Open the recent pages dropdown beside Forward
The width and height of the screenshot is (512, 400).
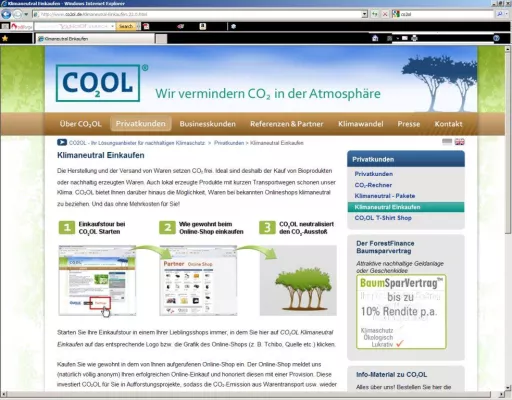click(26, 14)
